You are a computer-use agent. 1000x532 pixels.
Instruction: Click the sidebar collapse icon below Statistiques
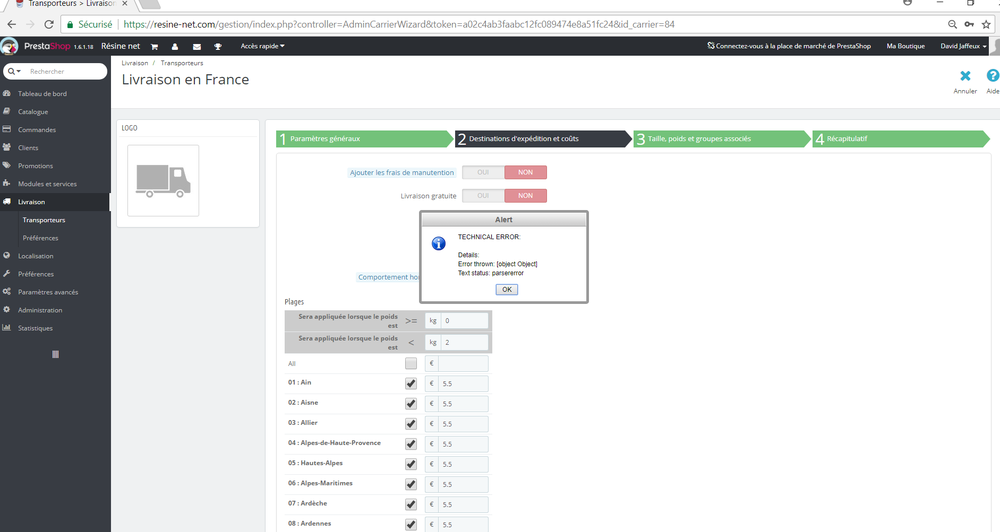55,354
